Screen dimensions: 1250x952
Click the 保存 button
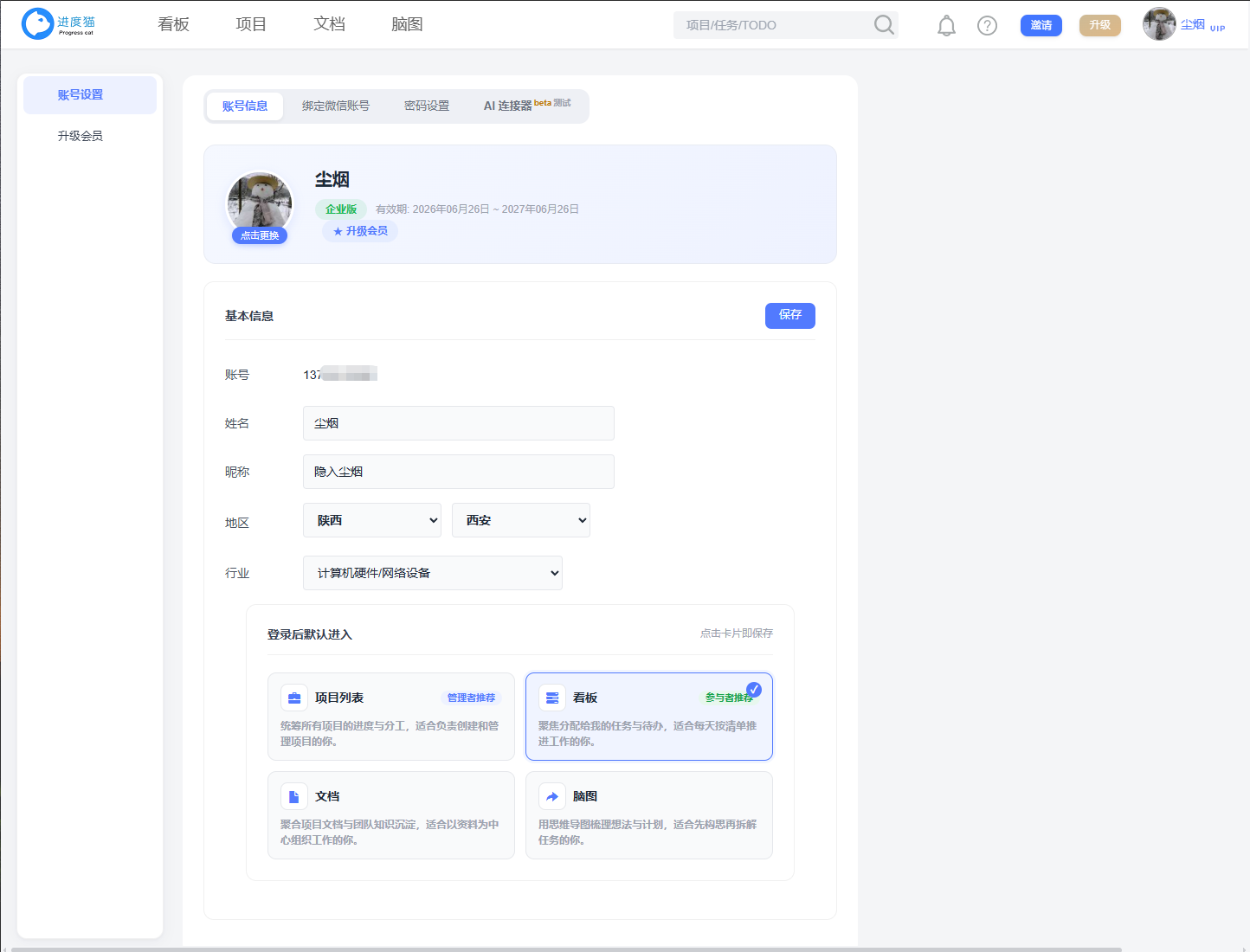tap(790, 316)
